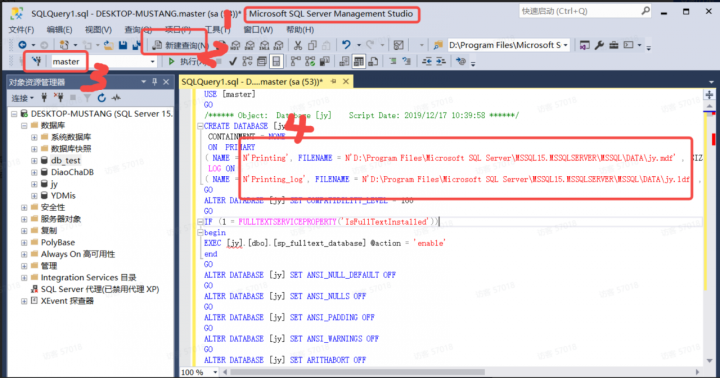Click the Query Options icon
720x378 pixels.
[262, 61]
